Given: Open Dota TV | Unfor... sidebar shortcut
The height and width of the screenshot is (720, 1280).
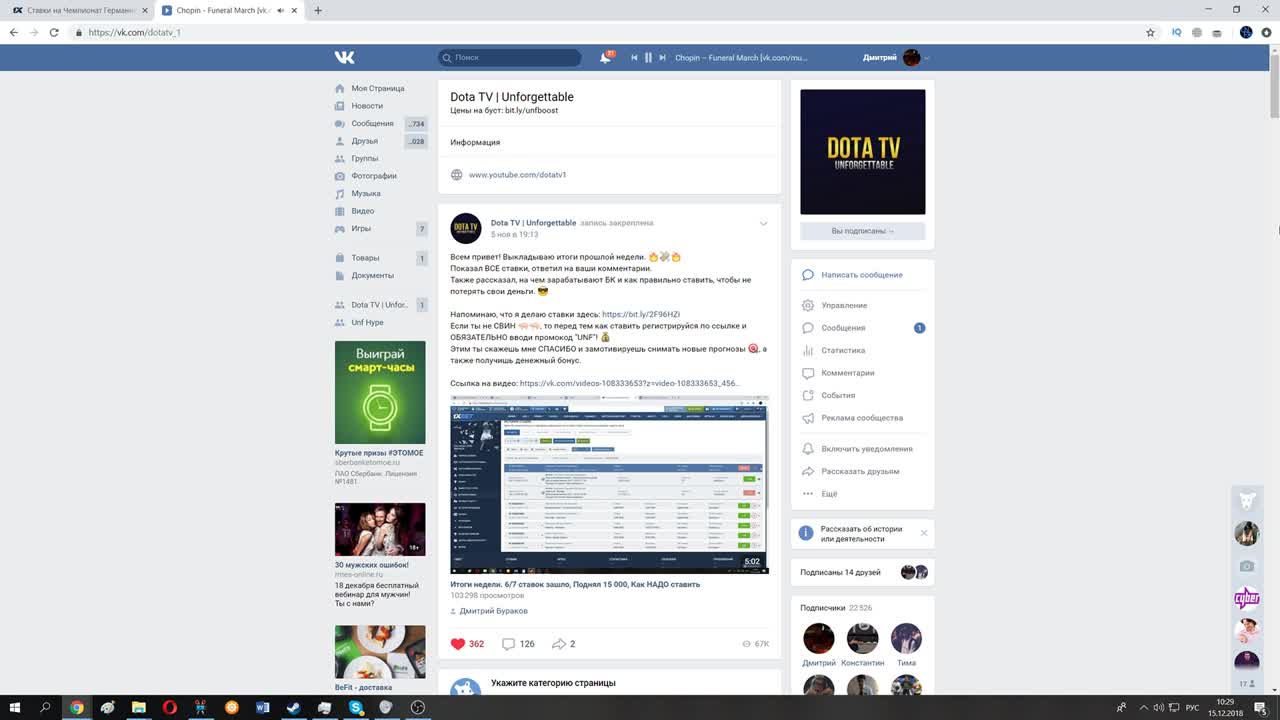Looking at the screenshot, I should [x=381, y=305].
